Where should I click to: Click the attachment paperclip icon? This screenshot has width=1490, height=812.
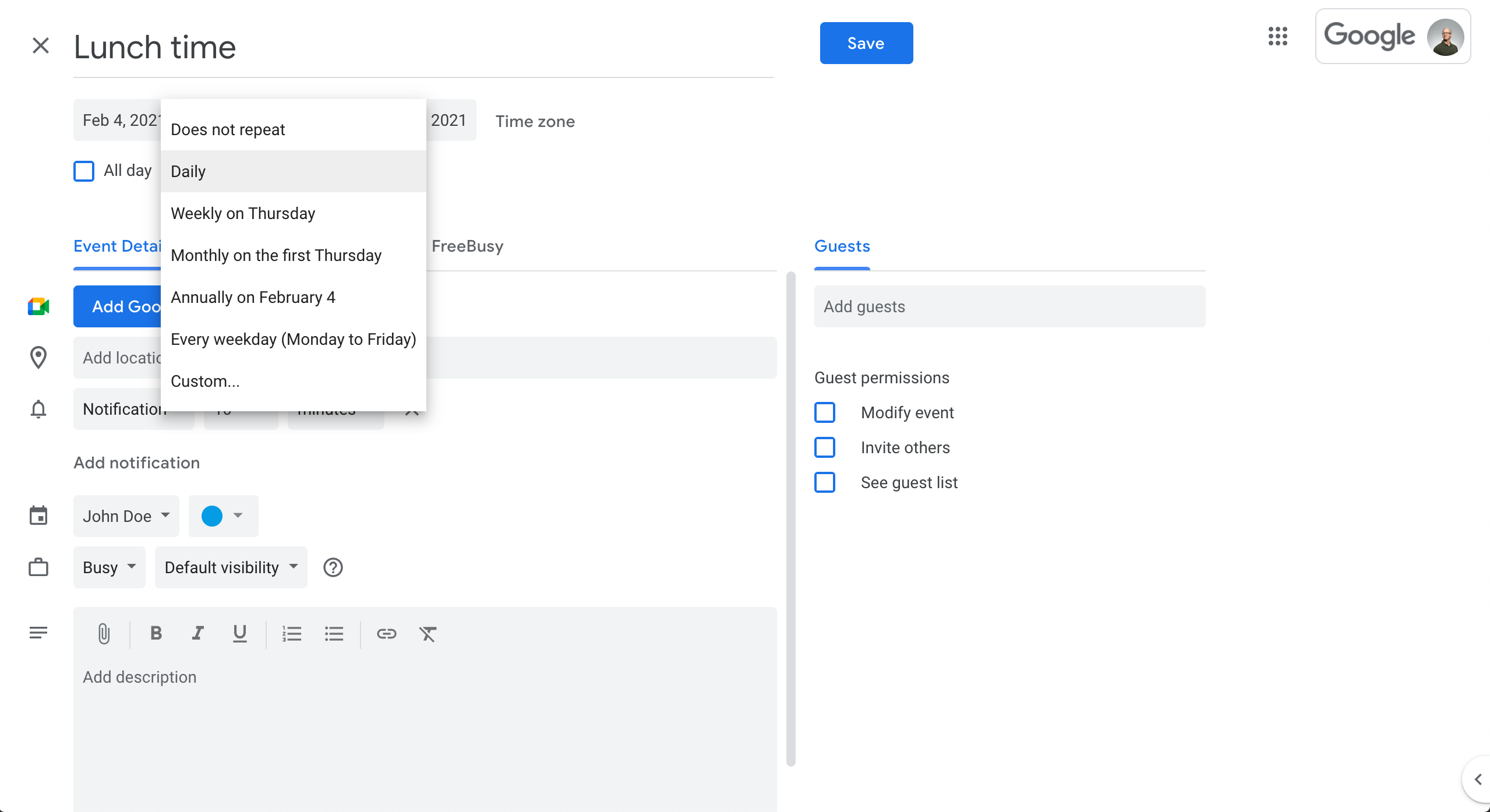coord(104,633)
